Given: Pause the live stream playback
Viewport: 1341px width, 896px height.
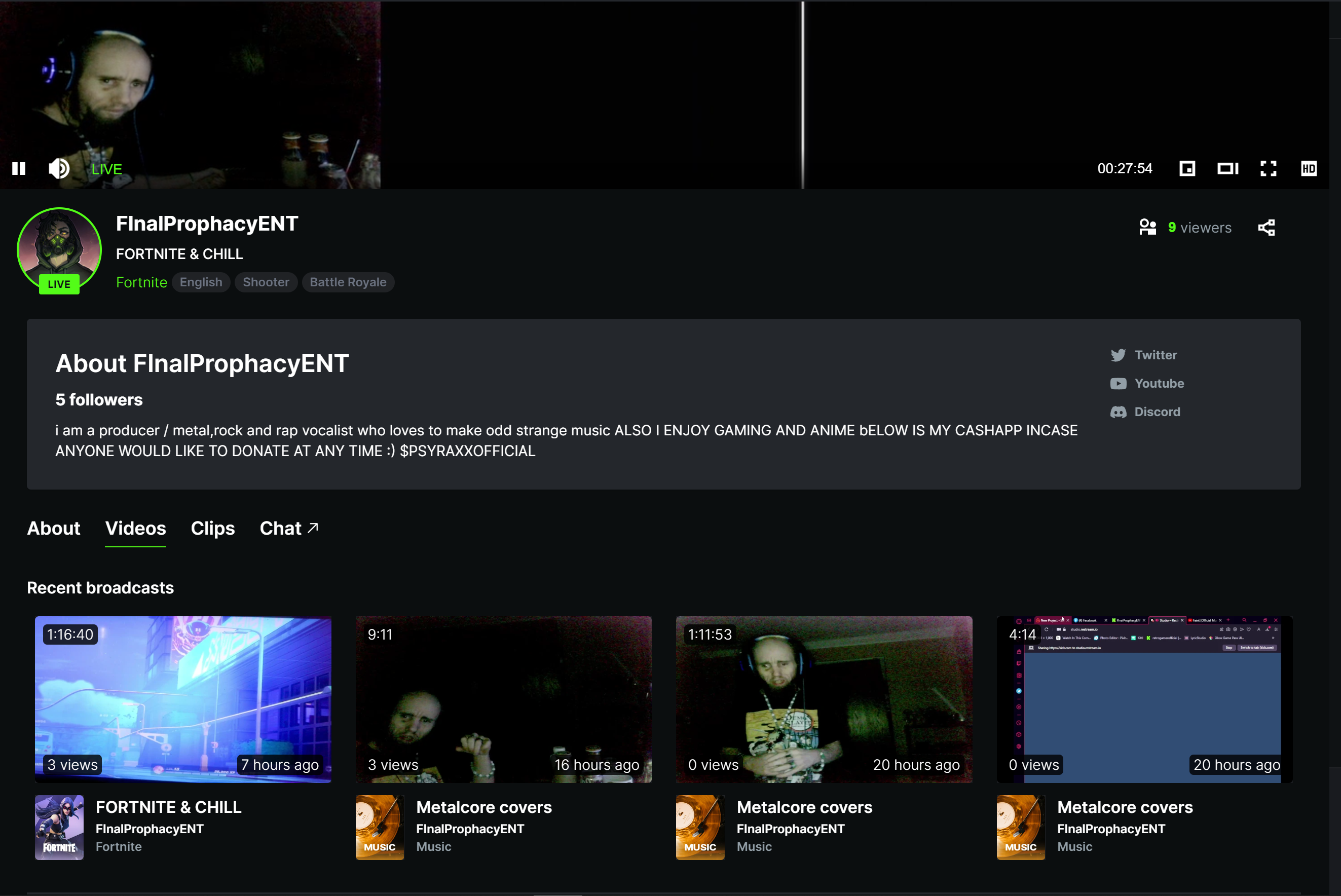Looking at the screenshot, I should 19,169.
